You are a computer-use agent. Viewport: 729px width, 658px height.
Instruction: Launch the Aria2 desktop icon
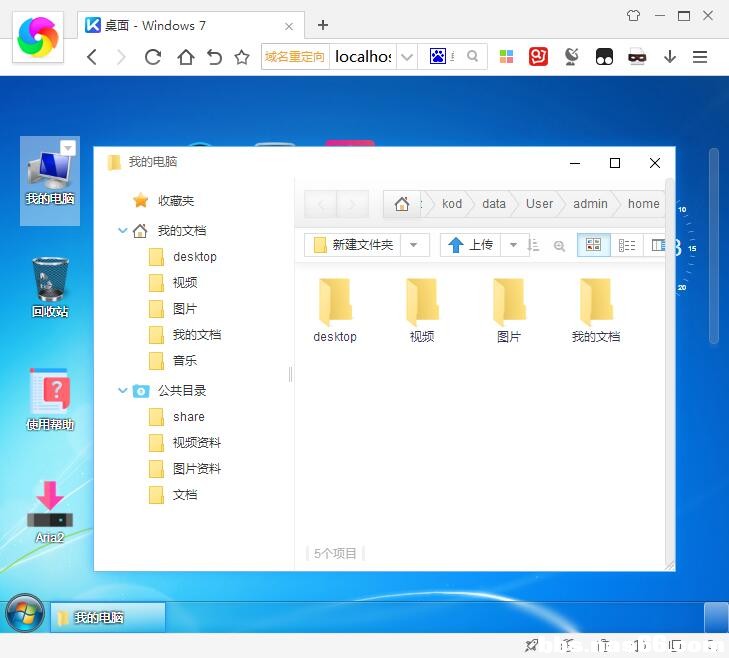click(50, 512)
